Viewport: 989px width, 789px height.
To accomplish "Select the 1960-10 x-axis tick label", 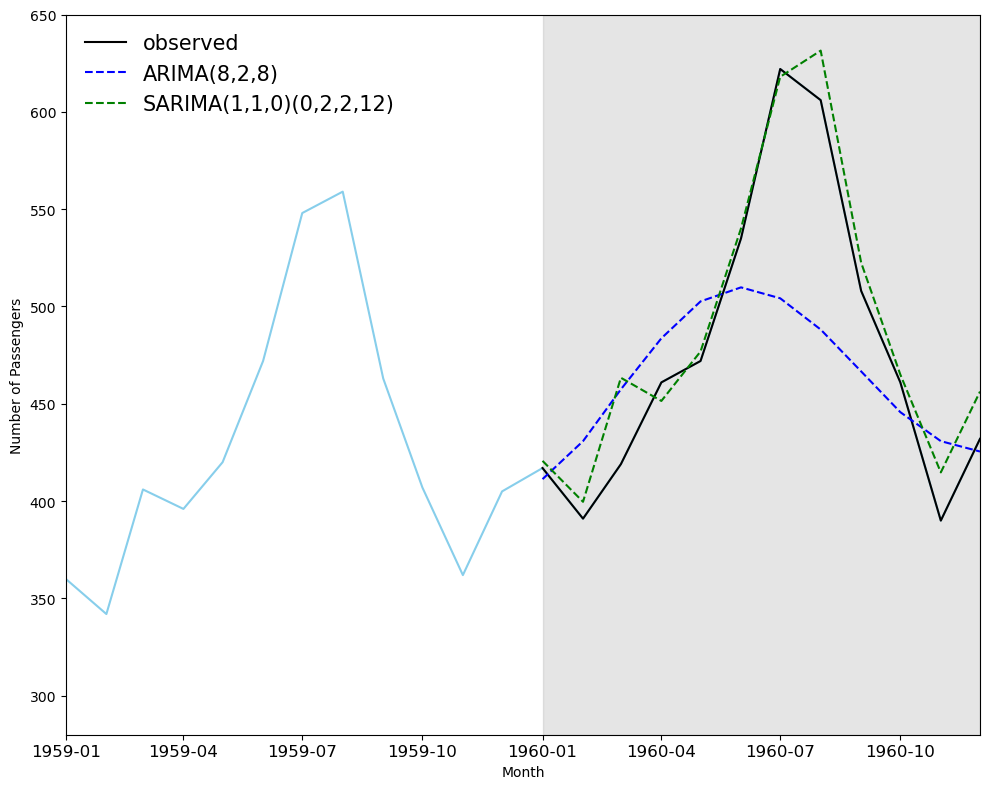I will click(899, 749).
